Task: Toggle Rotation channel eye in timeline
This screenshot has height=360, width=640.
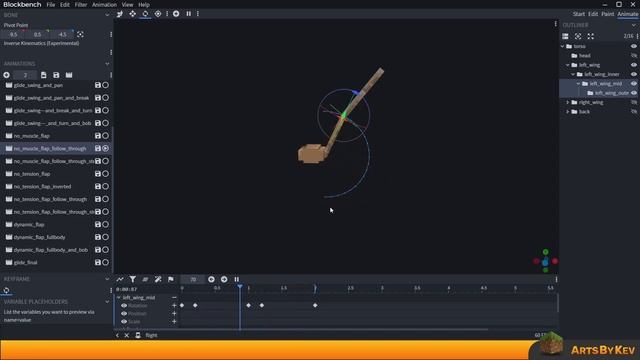Action: (x=124, y=306)
